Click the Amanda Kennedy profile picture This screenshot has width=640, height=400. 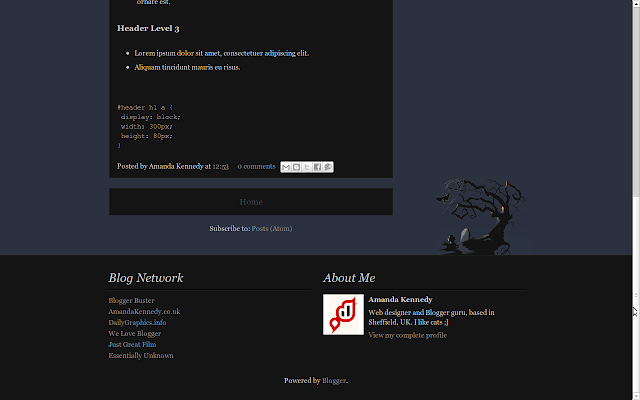pyautogui.click(x=343, y=315)
